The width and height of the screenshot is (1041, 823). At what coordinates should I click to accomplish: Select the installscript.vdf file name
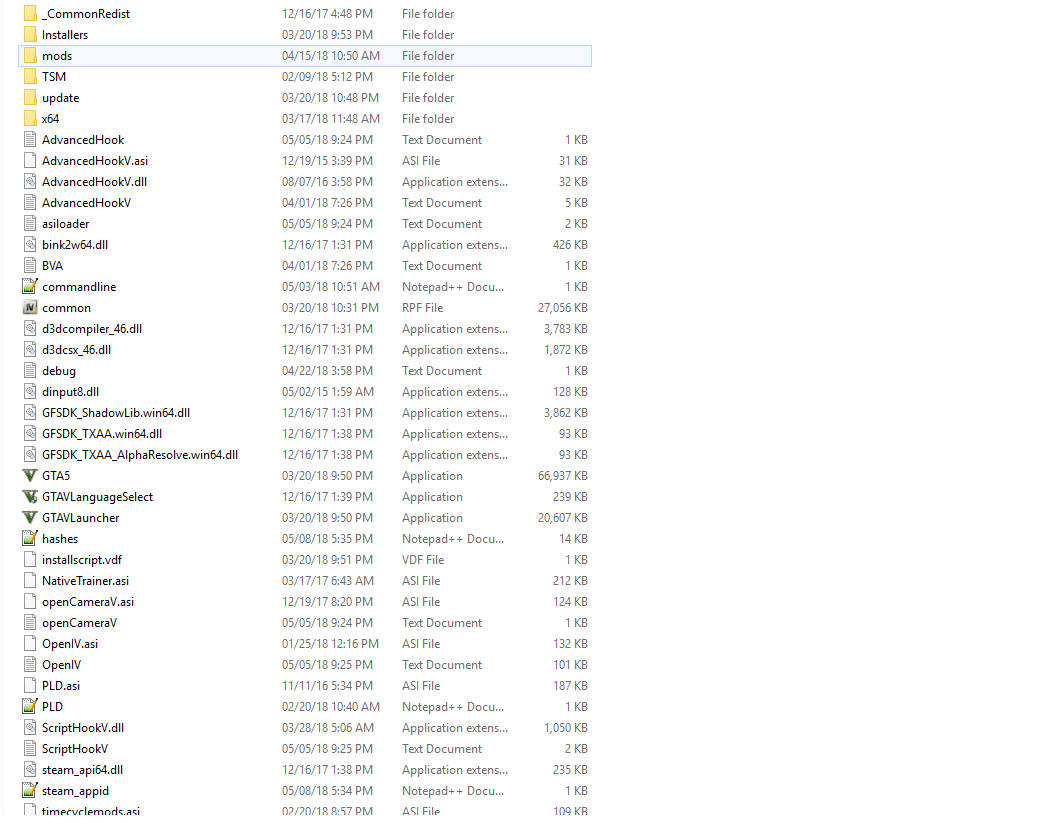[x=82, y=560]
